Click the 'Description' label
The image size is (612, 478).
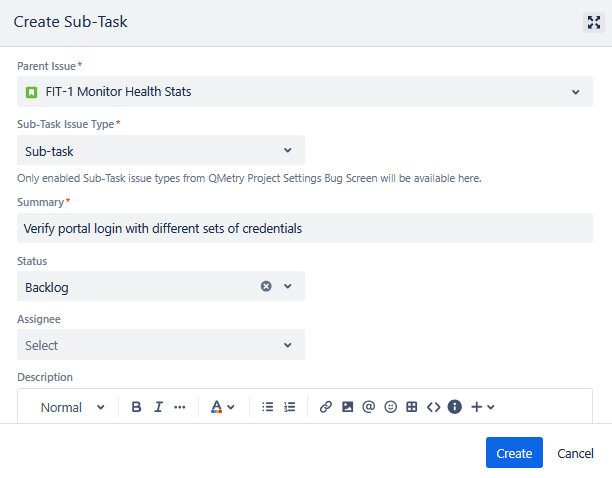(45, 377)
